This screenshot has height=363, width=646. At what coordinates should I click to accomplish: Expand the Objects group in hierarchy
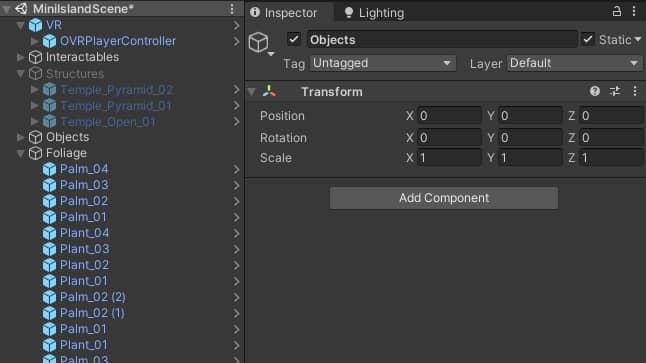point(20,137)
